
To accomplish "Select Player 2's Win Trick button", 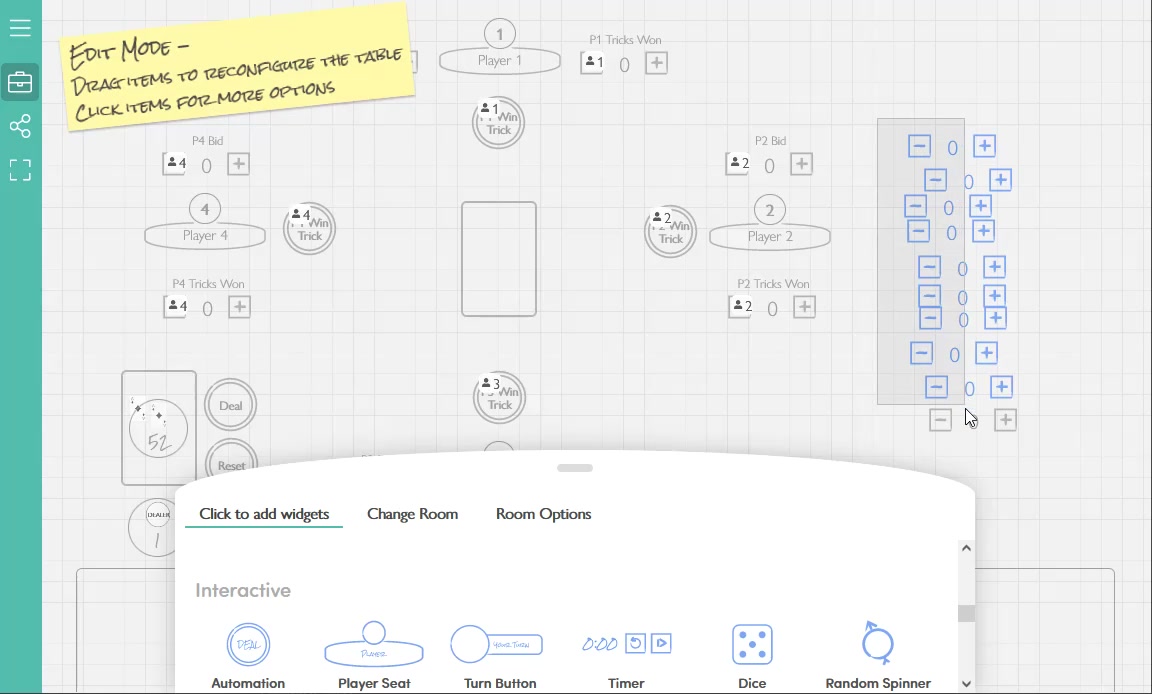I will 671,231.
